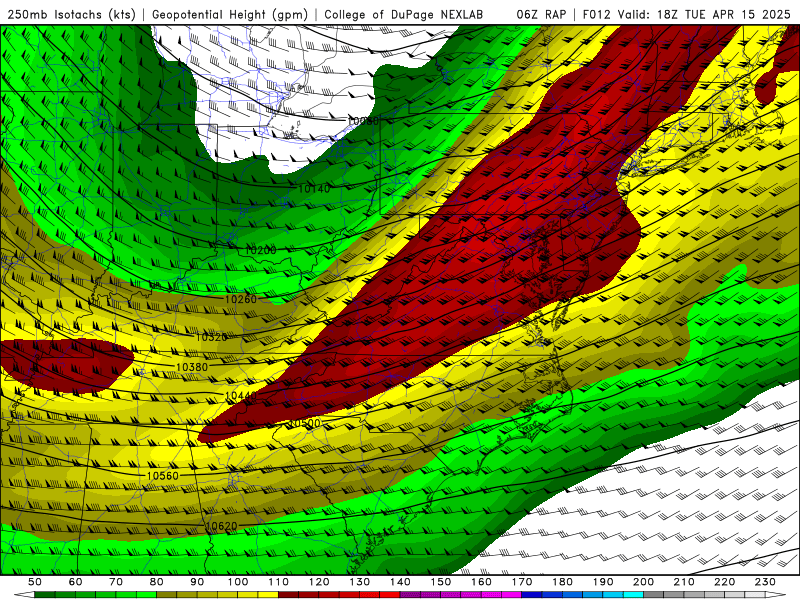Screen dimensions: 800x600
Task: Click the 10500 height contour label
Action: click(305, 423)
